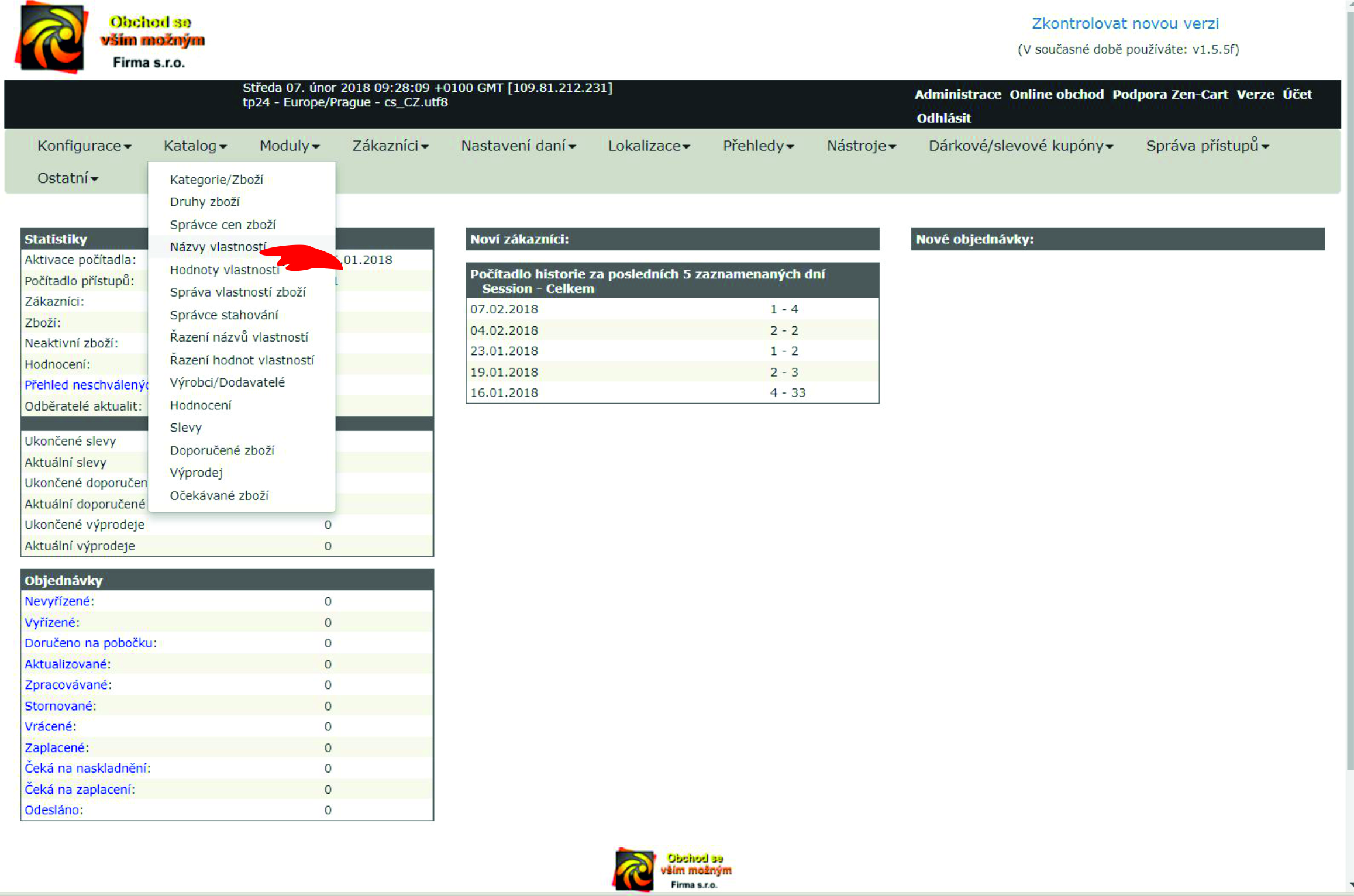Image resolution: width=1354 pixels, height=896 pixels.
Task: Open Správce stahování menu entry
Action: [x=223, y=315]
